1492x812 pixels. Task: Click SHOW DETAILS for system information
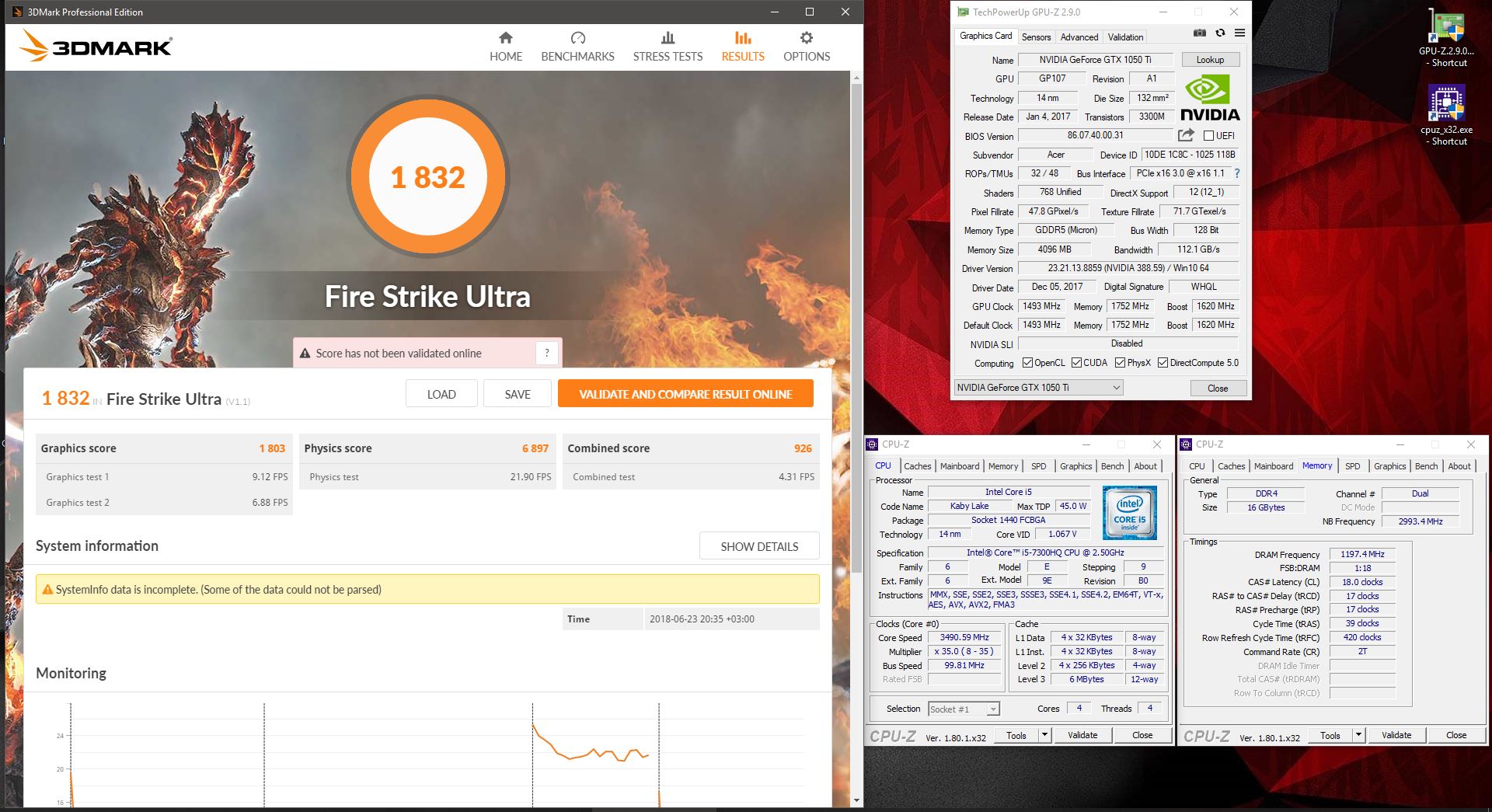[759, 546]
